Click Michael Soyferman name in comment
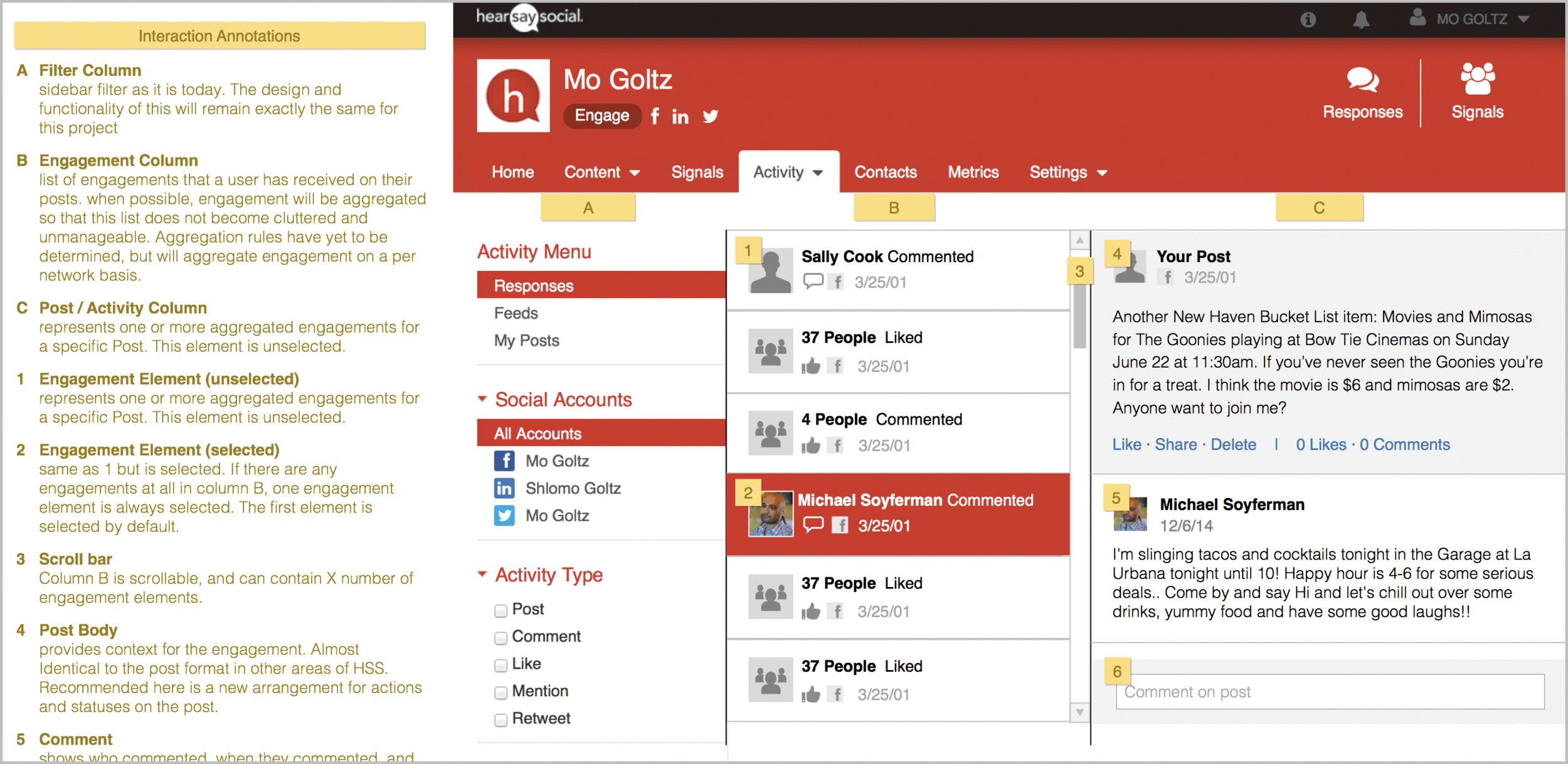This screenshot has width=1568, height=764. pos(1232,504)
